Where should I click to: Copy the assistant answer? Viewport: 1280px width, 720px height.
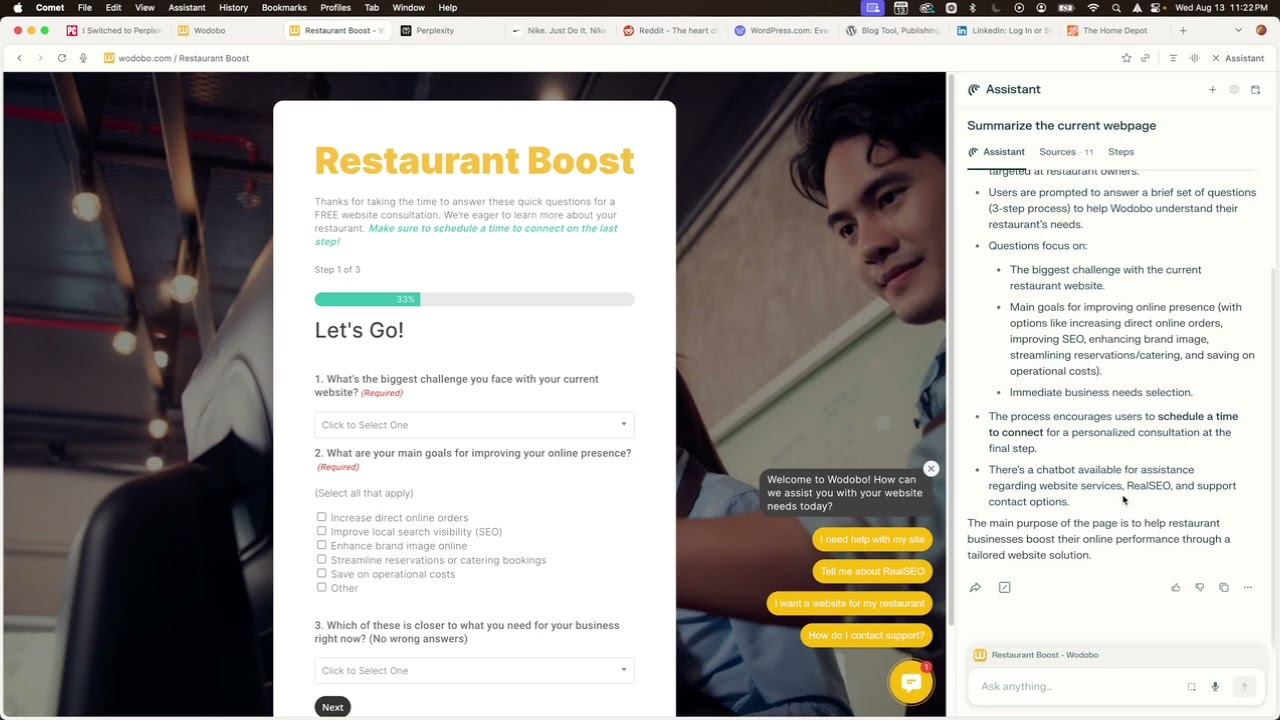(x=1223, y=587)
